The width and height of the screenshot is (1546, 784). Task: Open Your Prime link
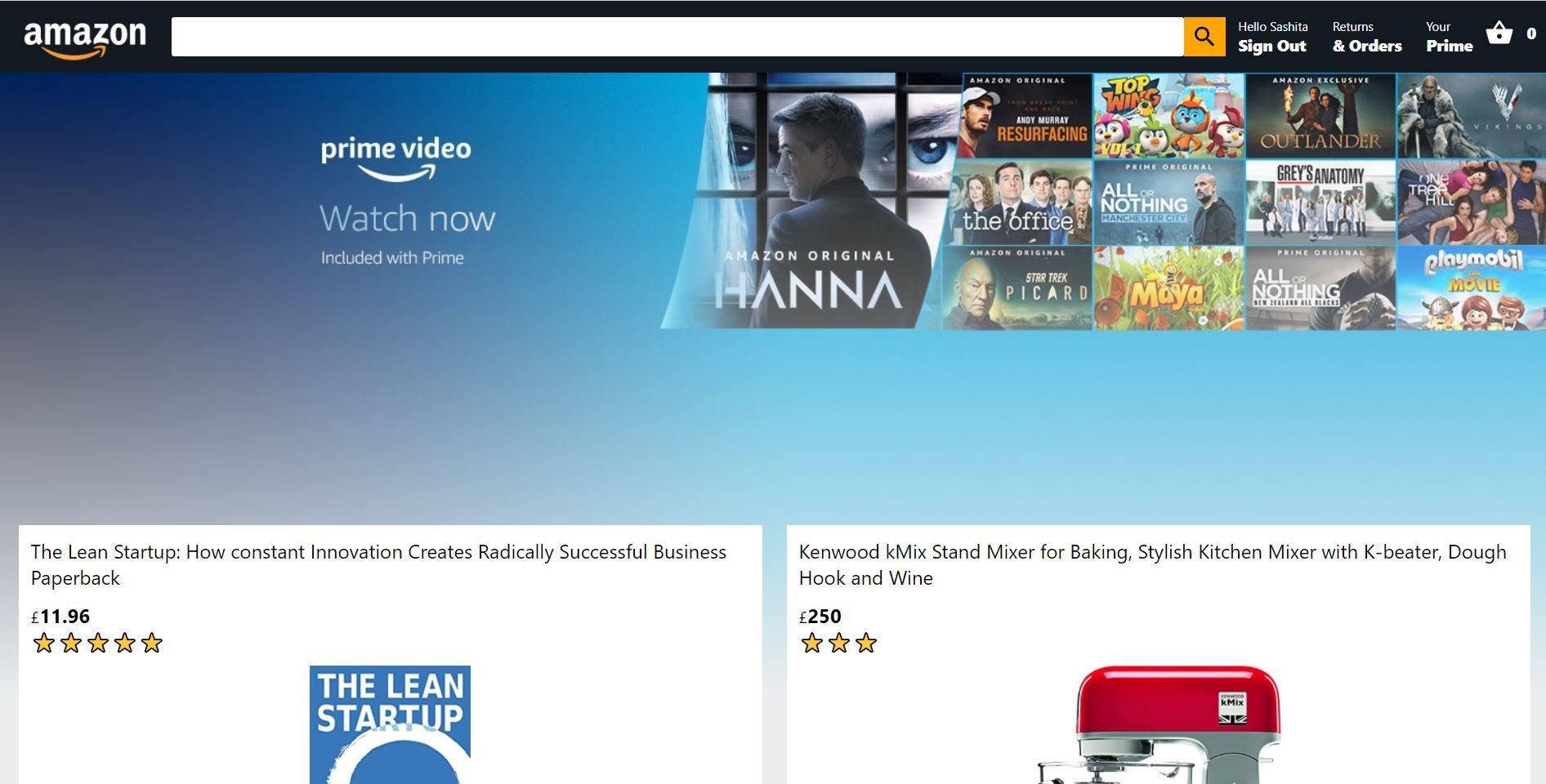point(1449,38)
